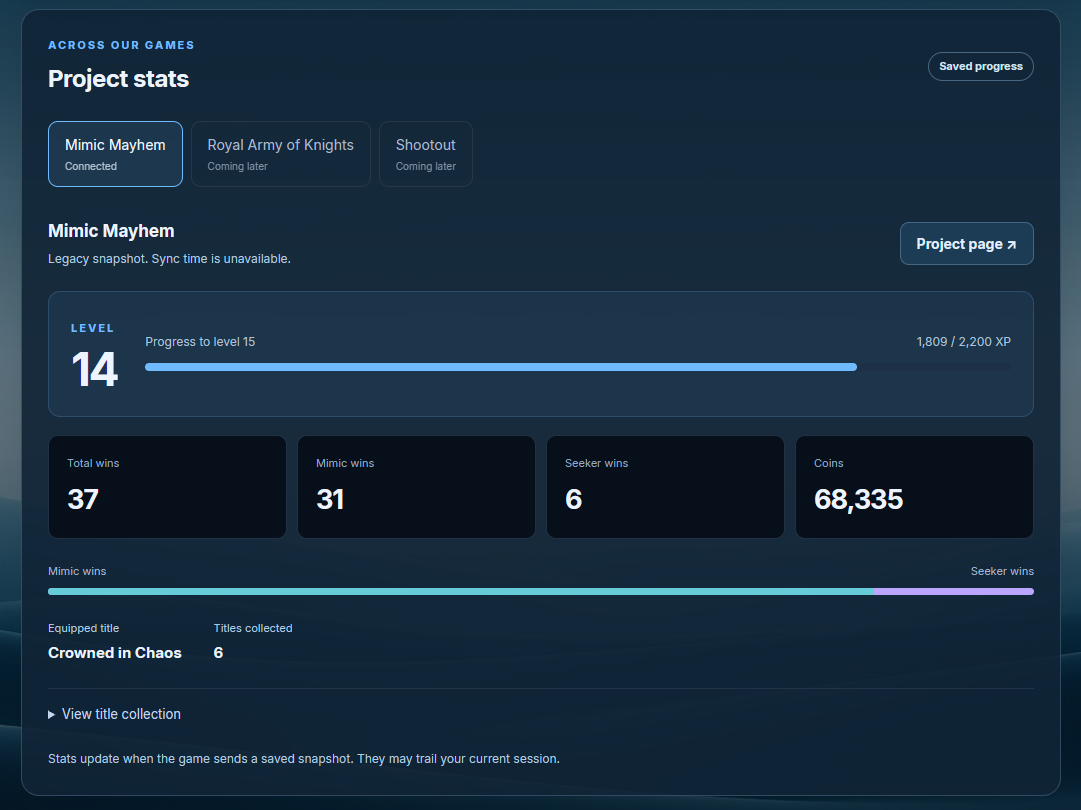Open the Shootout tab

pyautogui.click(x=425, y=154)
